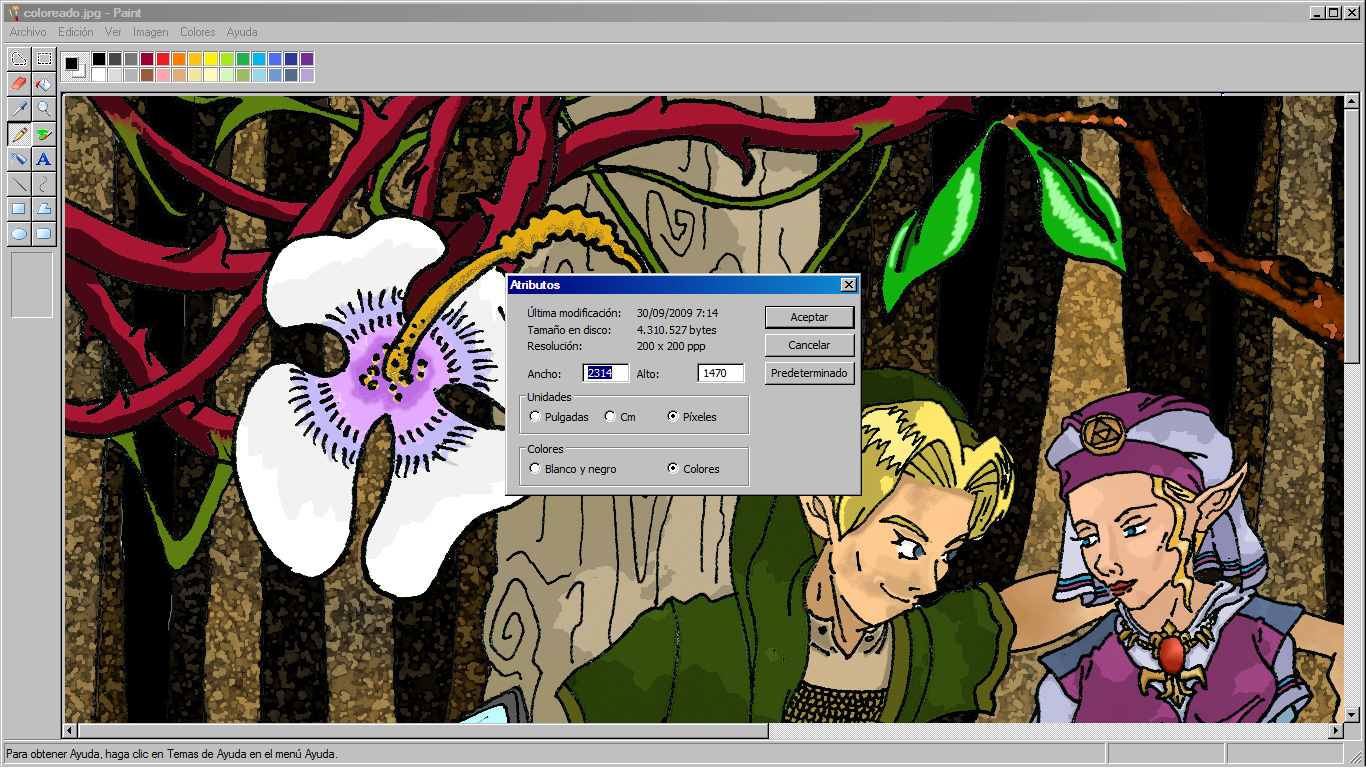Click the Ancho width input field
This screenshot has height=768, width=1366.
606,373
